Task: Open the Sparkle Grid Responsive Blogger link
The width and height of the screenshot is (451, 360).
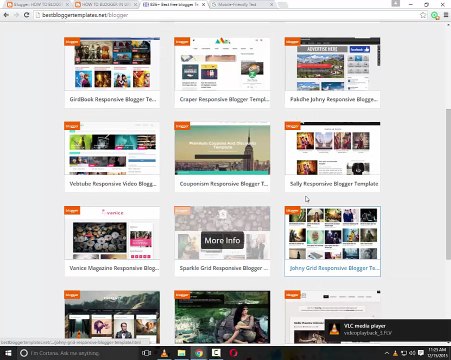Action: 224,268
